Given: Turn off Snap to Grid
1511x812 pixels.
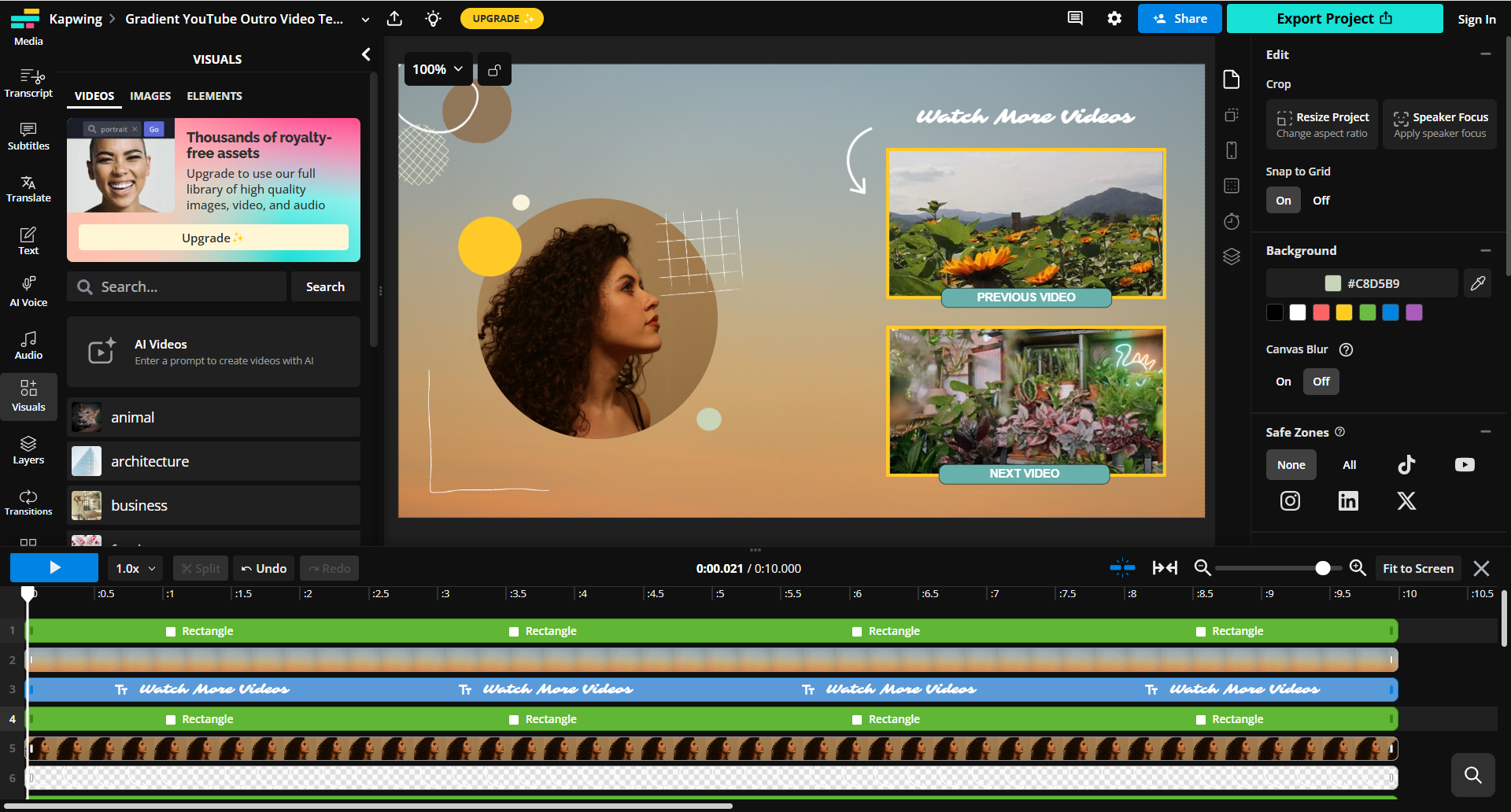Looking at the screenshot, I should [1321, 200].
